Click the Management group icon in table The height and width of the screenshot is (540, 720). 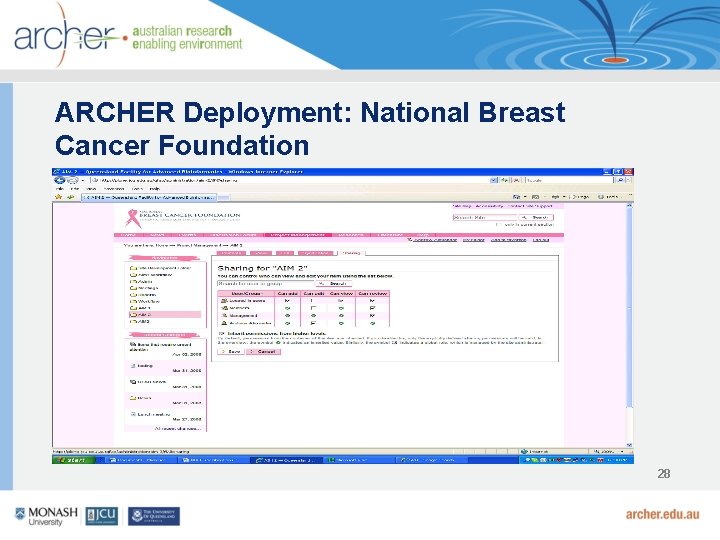tap(225, 316)
